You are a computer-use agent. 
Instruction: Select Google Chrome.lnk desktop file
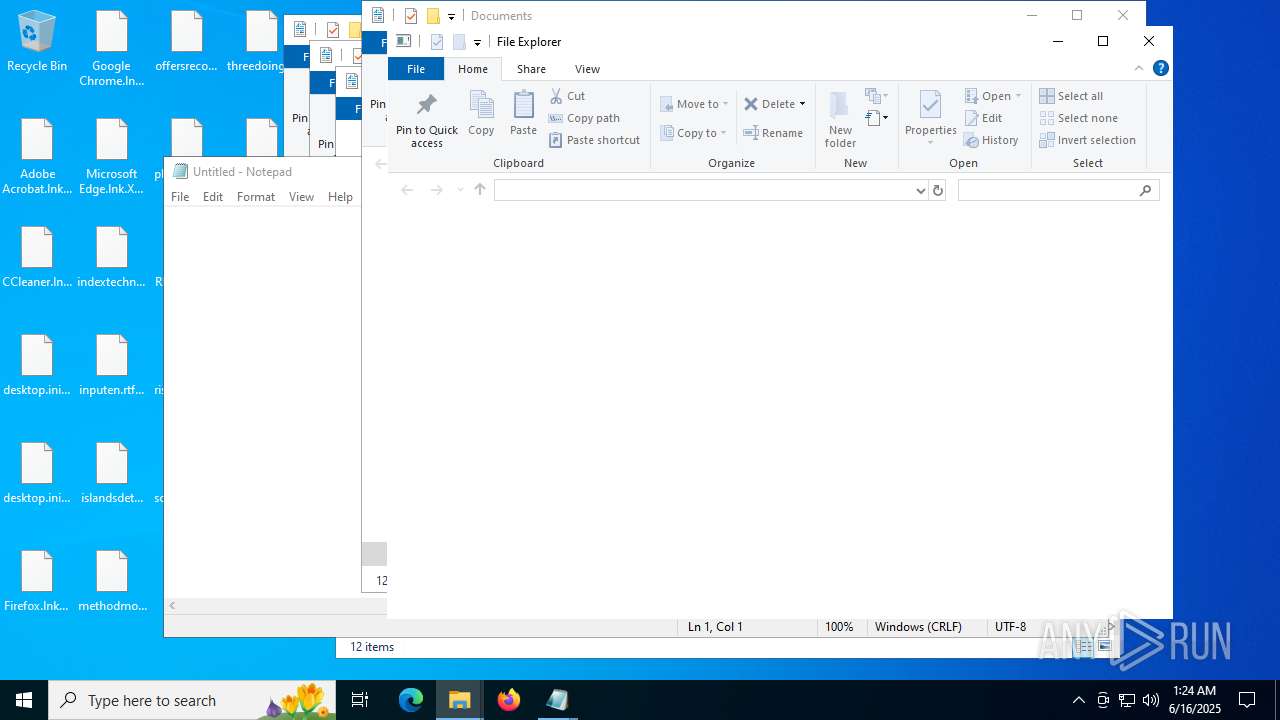click(112, 49)
